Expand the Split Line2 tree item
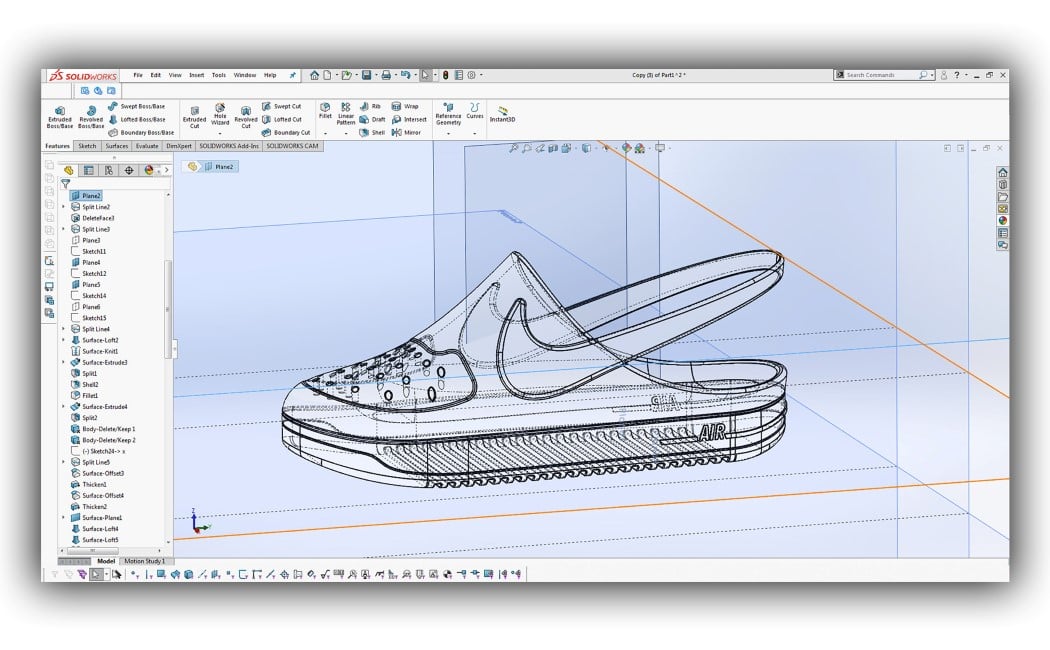 [x=64, y=207]
